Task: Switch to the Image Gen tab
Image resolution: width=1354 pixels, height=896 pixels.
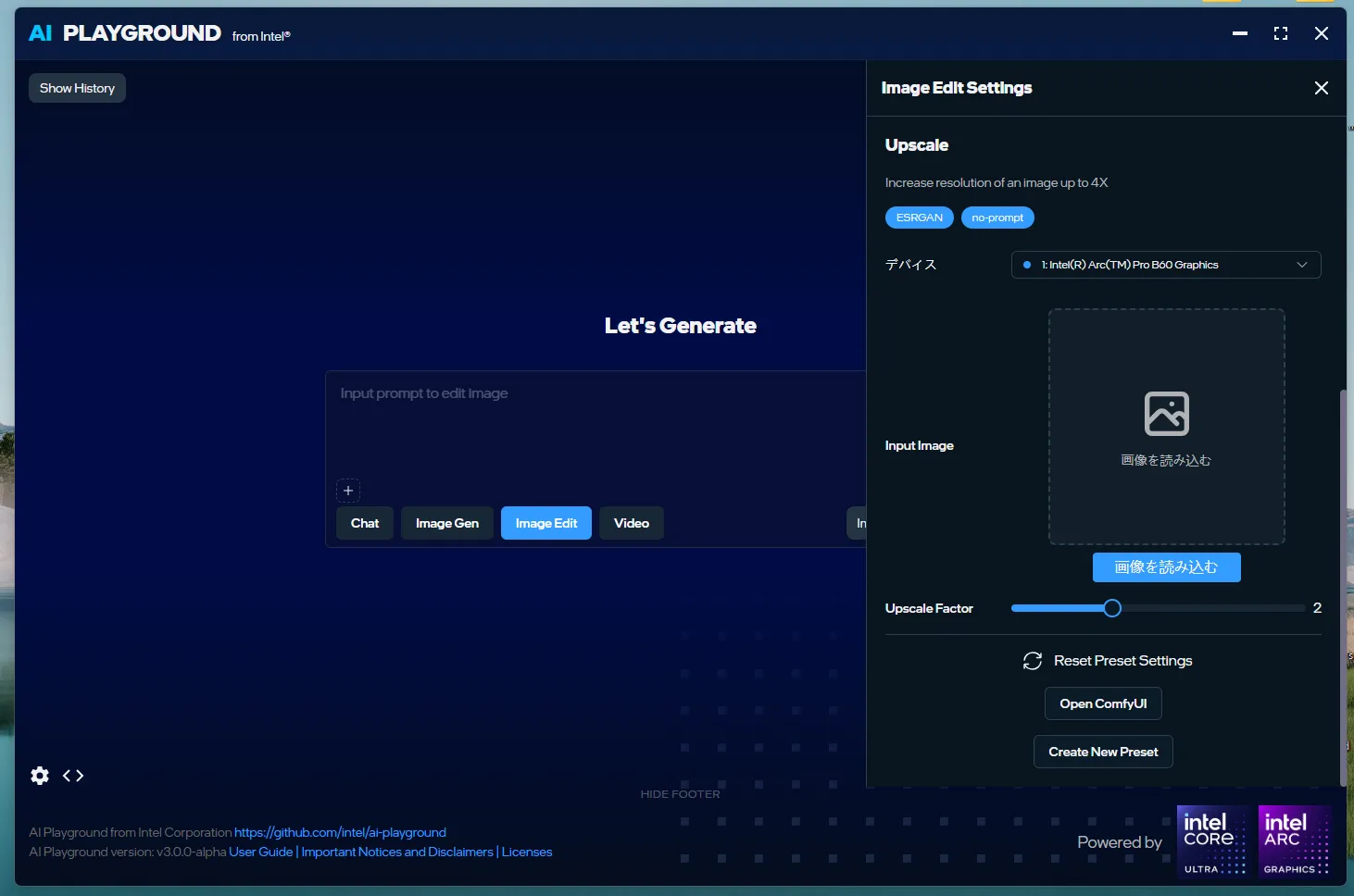Action: (447, 523)
